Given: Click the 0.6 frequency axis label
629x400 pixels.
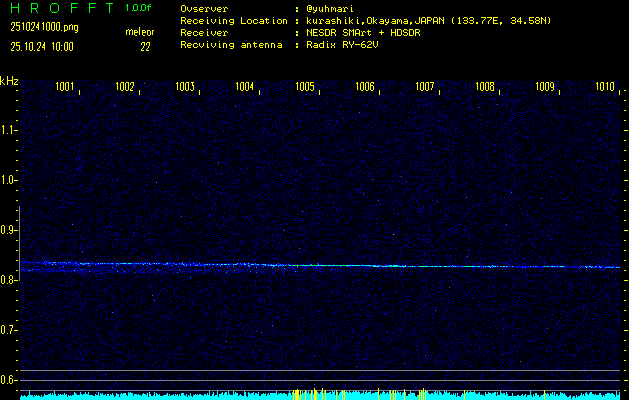Looking at the screenshot, I should tap(8, 380).
